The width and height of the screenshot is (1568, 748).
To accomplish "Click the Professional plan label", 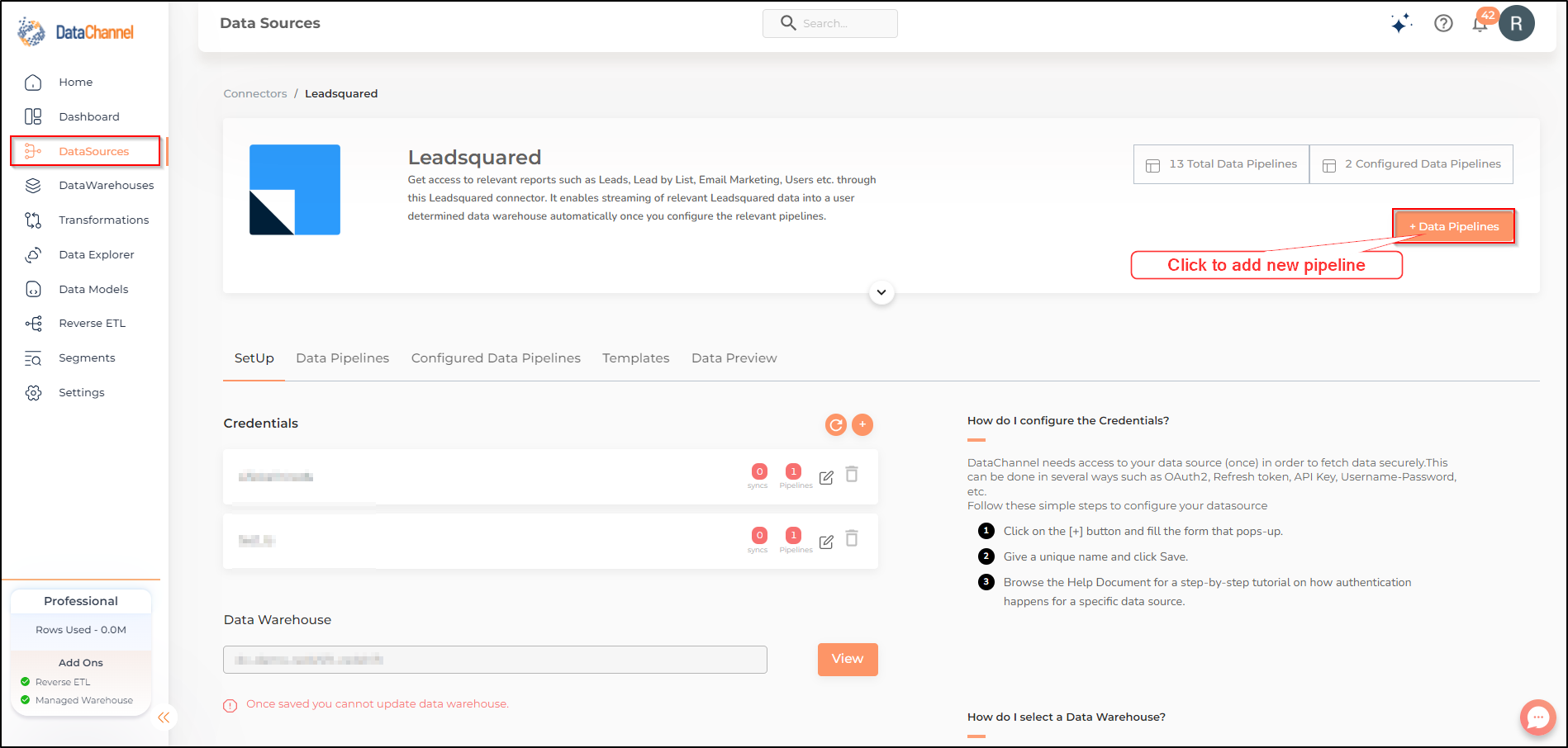I will (81, 601).
